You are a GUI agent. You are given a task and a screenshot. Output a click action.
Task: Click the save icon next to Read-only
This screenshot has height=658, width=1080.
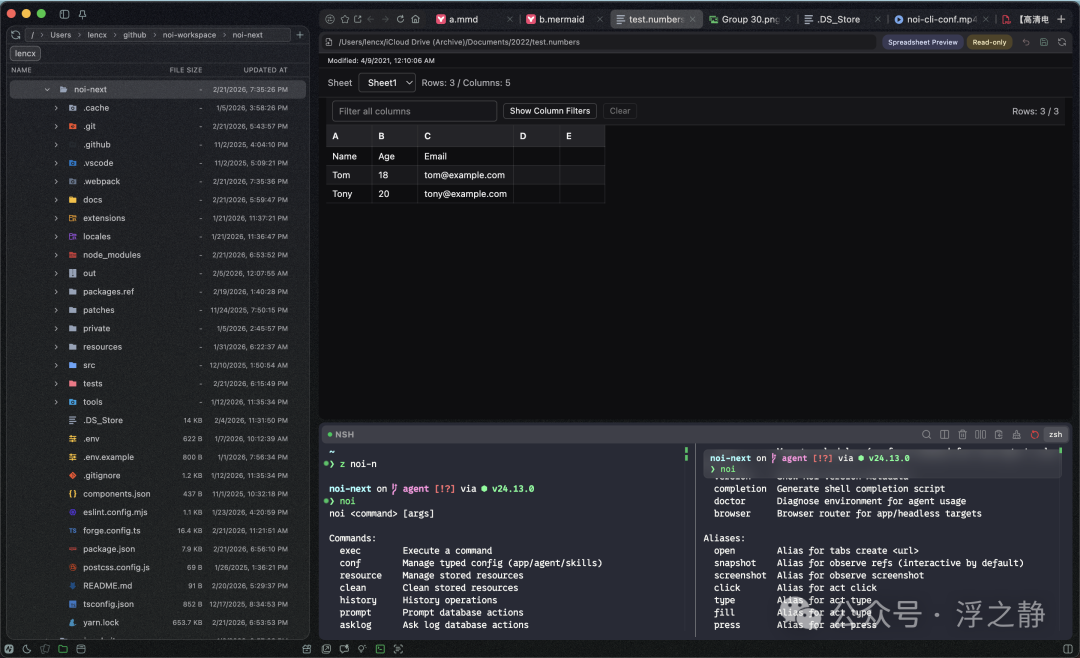1043,42
